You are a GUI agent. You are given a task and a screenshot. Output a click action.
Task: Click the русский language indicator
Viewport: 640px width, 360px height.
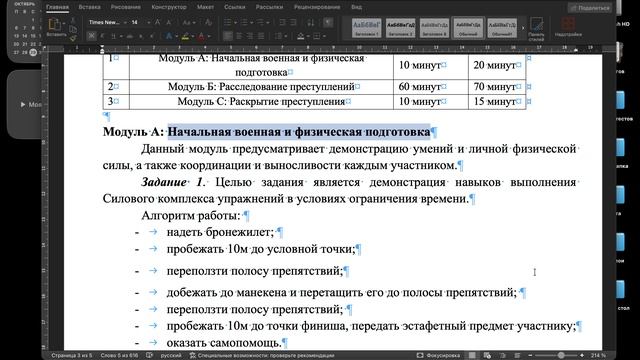(x=171, y=356)
